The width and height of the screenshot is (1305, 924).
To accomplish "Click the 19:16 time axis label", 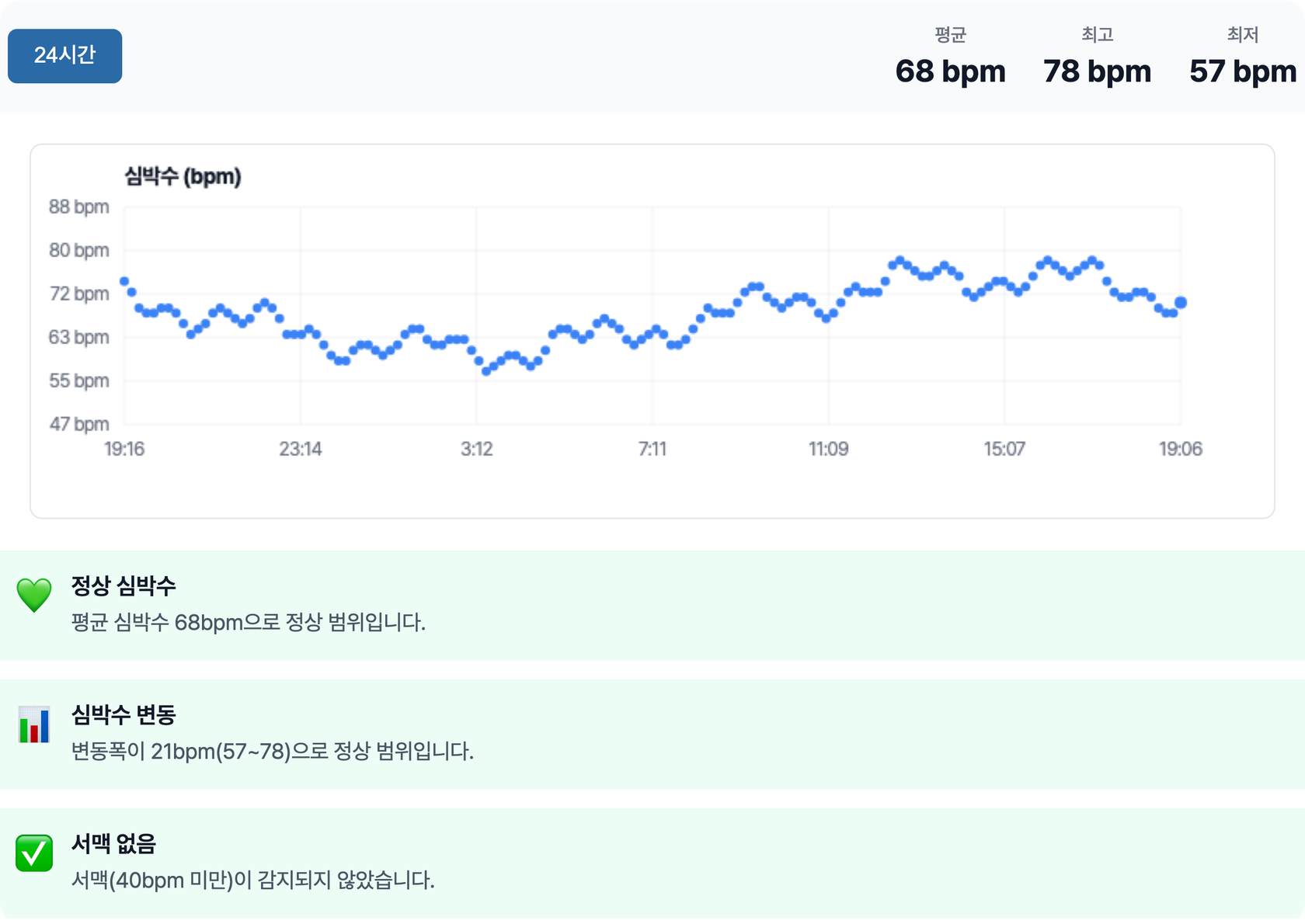I will [x=124, y=449].
